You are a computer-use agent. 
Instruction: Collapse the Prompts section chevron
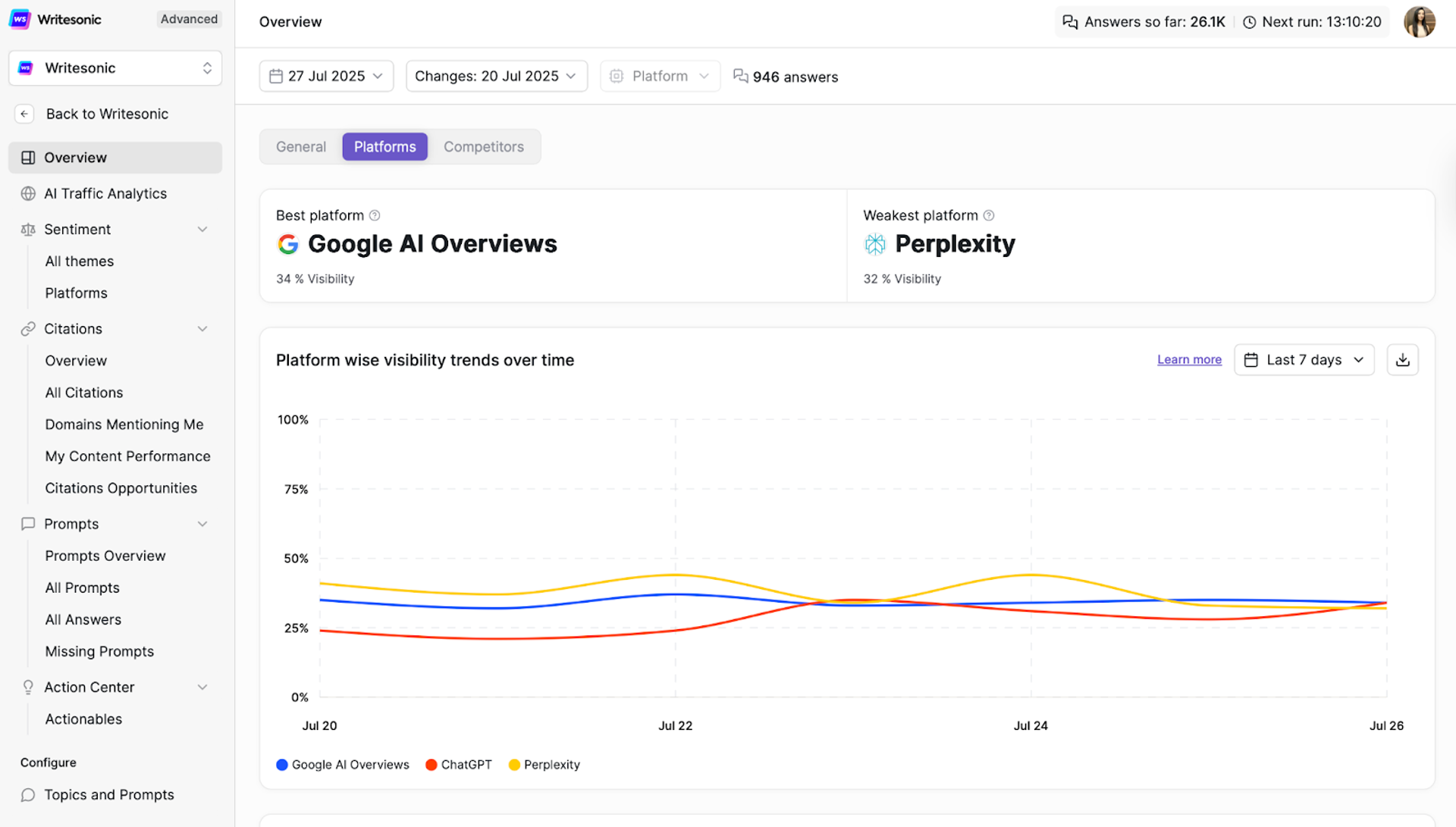(202, 524)
